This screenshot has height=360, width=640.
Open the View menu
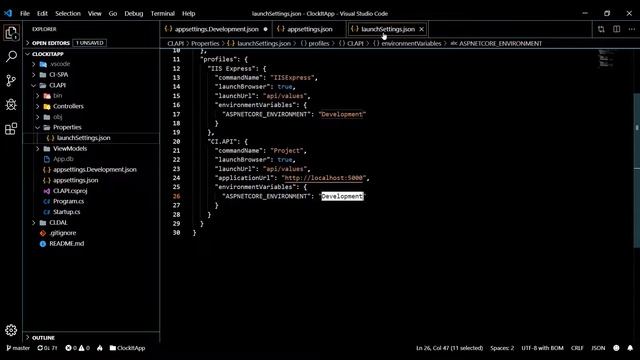(x=94, y=13)
